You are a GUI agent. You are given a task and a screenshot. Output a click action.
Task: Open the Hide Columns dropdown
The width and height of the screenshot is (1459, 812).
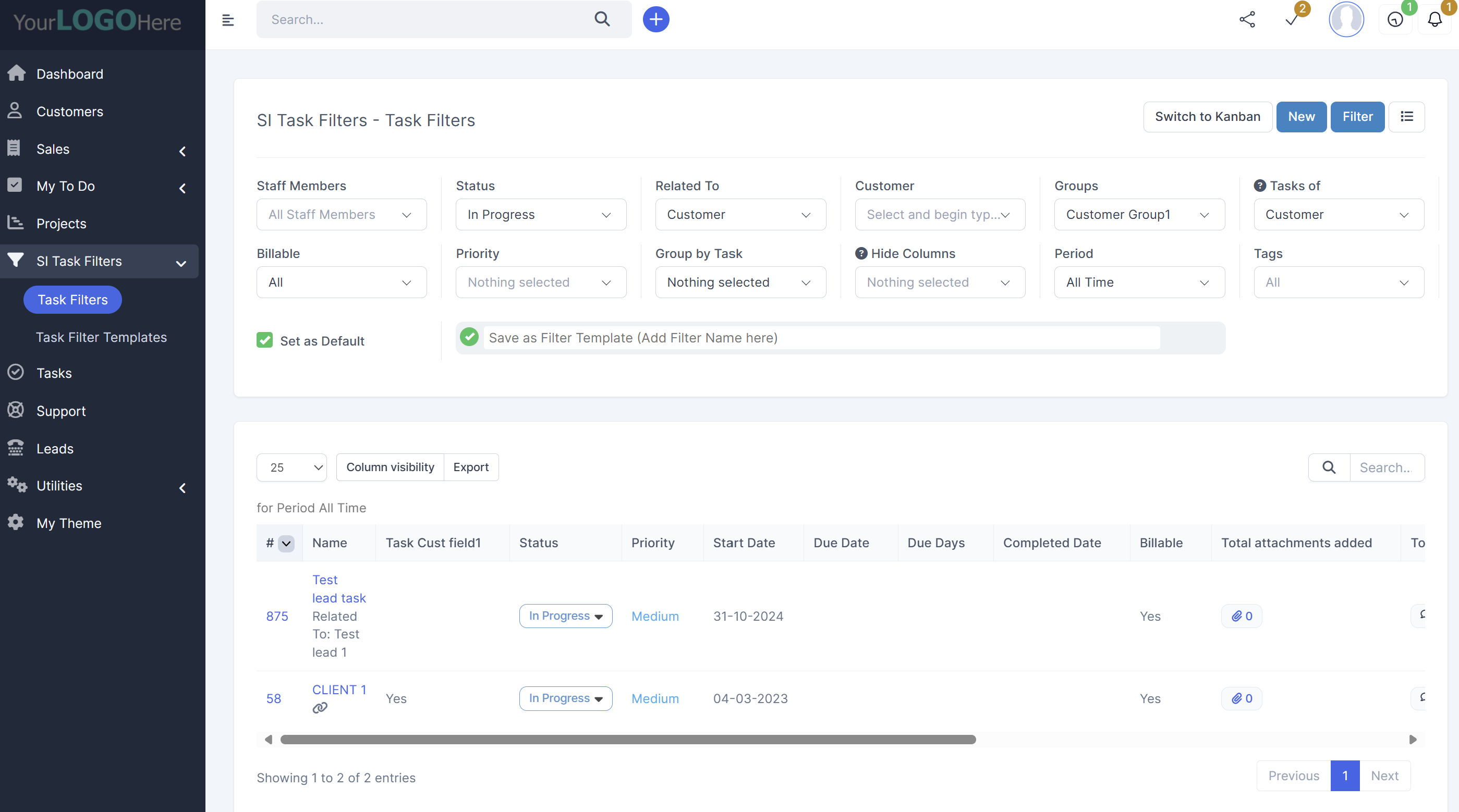click(x=940, y=282)
